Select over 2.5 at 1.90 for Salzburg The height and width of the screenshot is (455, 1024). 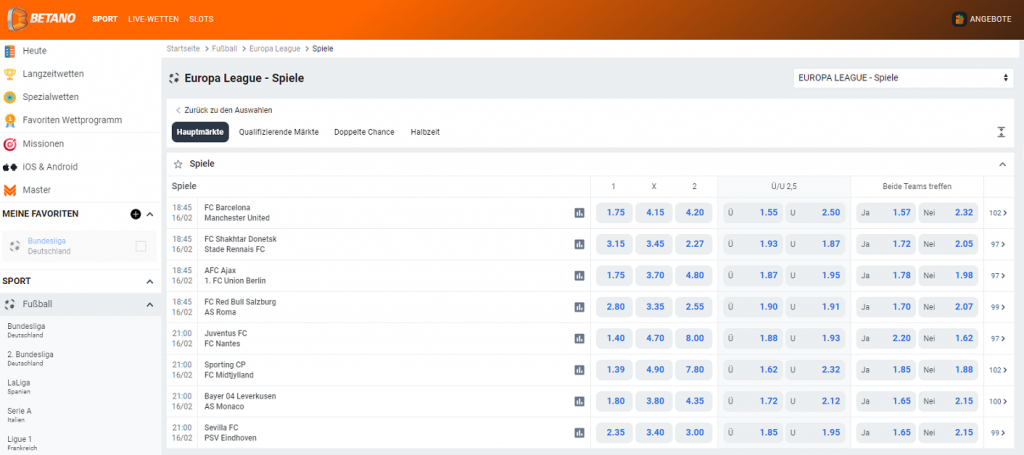(x=753, y=307)
